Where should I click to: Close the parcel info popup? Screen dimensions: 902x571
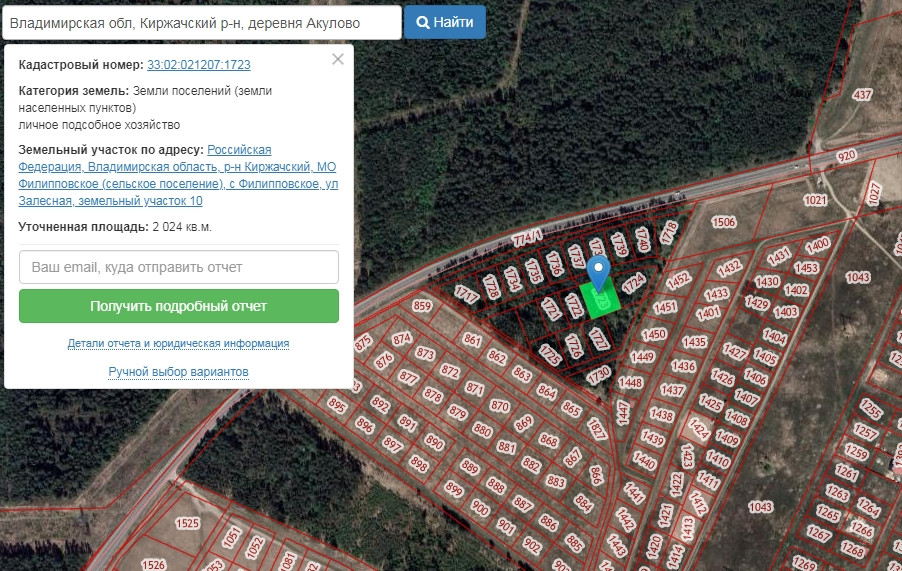338,59
